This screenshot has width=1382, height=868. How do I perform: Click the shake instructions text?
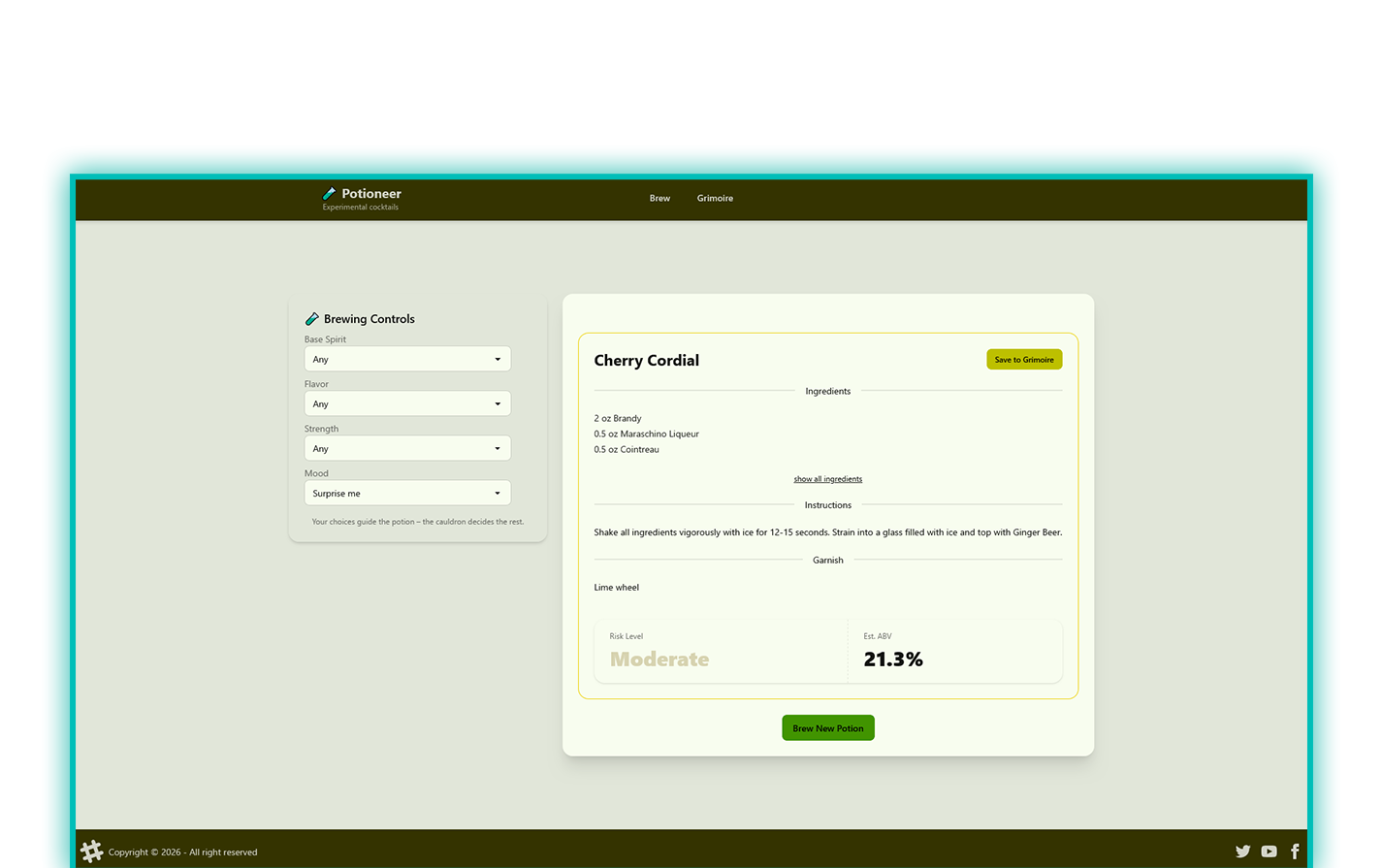point(828,532)
